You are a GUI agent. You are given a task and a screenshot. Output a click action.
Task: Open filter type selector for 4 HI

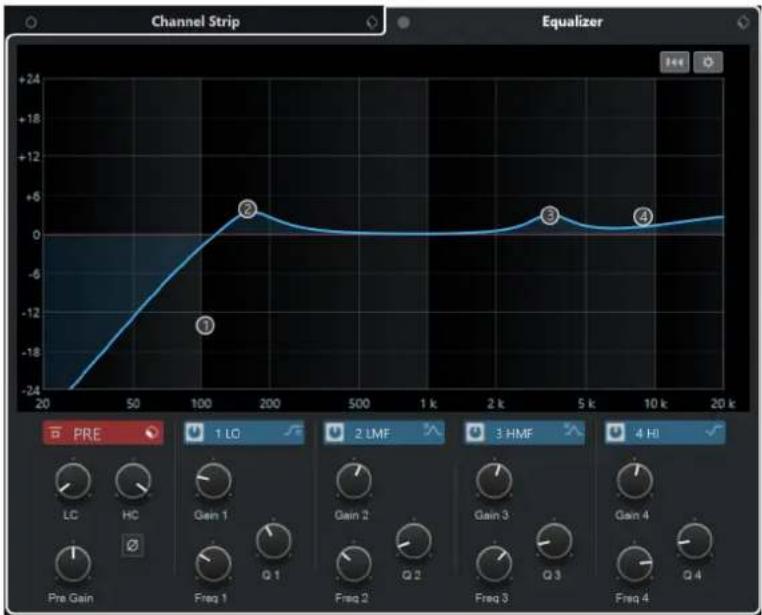tap(714, 431)
